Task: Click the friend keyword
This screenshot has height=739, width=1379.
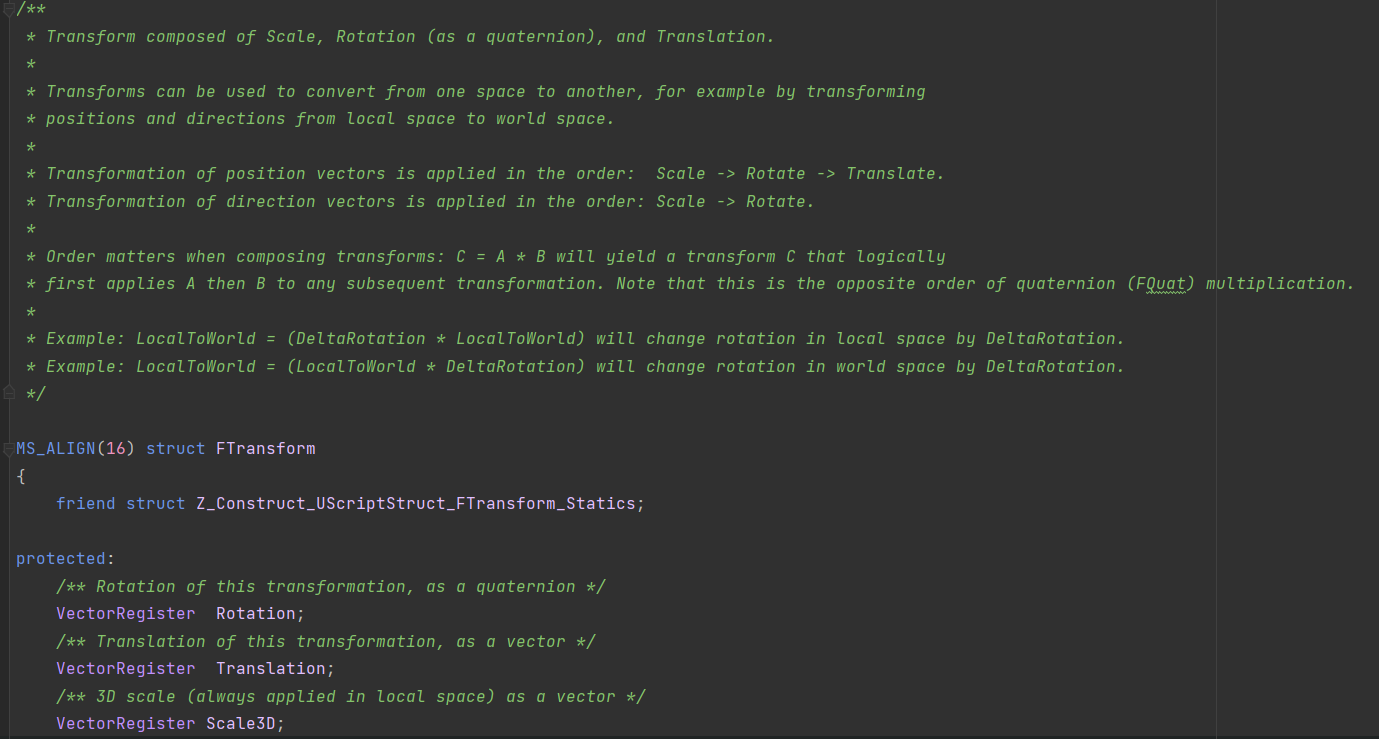Action: (85, 504)
